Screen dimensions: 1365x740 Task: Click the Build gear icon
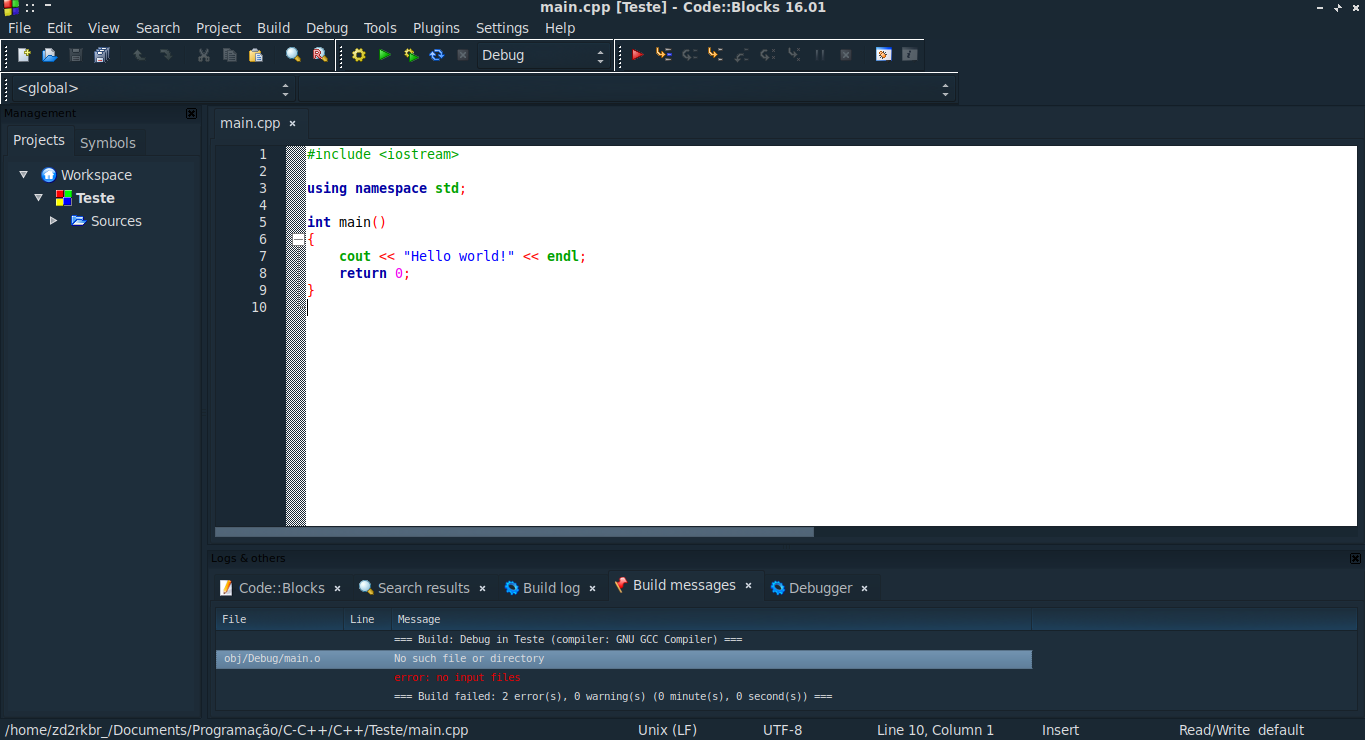pyautogui.click(x=359, y=55)
